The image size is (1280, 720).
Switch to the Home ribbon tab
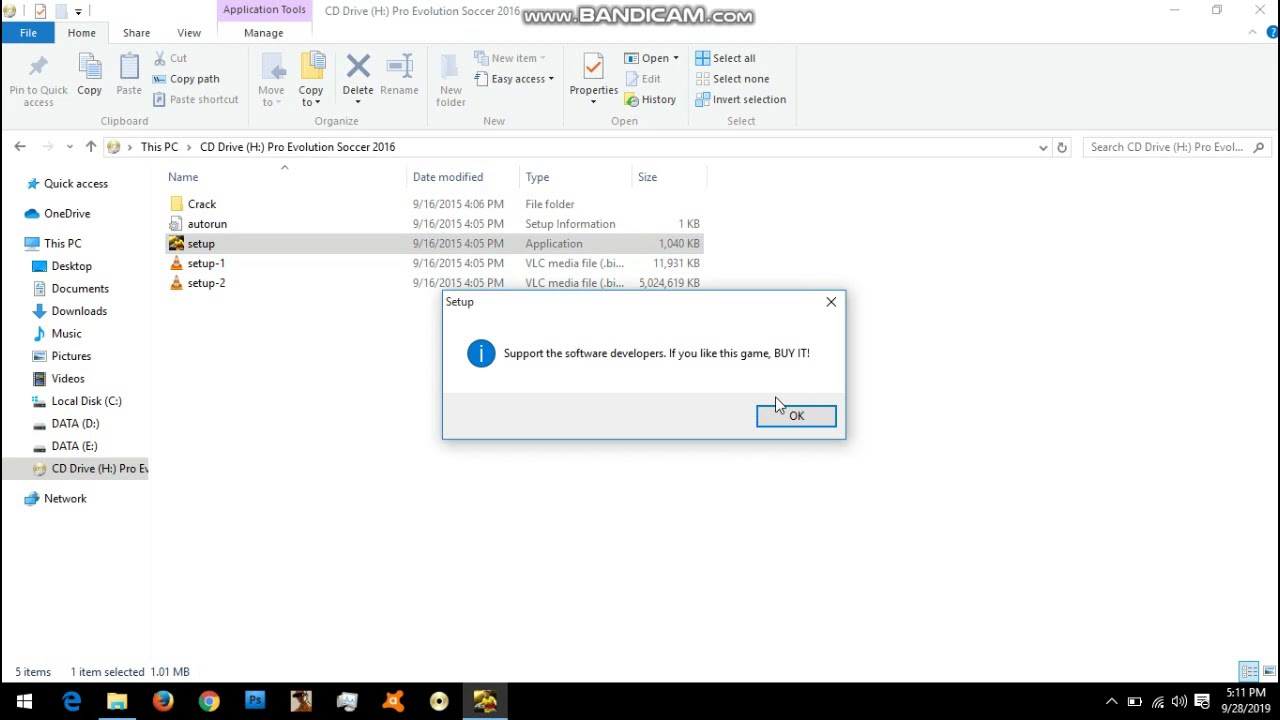(x=82, y=33)
